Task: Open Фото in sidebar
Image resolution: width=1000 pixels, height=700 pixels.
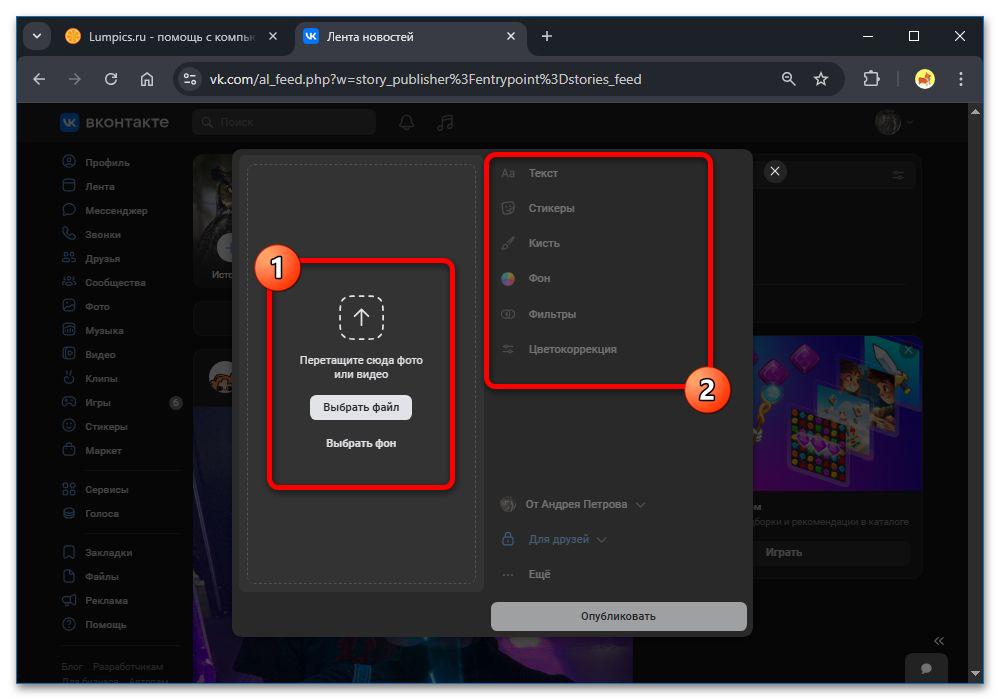Action: coord(86,307)
